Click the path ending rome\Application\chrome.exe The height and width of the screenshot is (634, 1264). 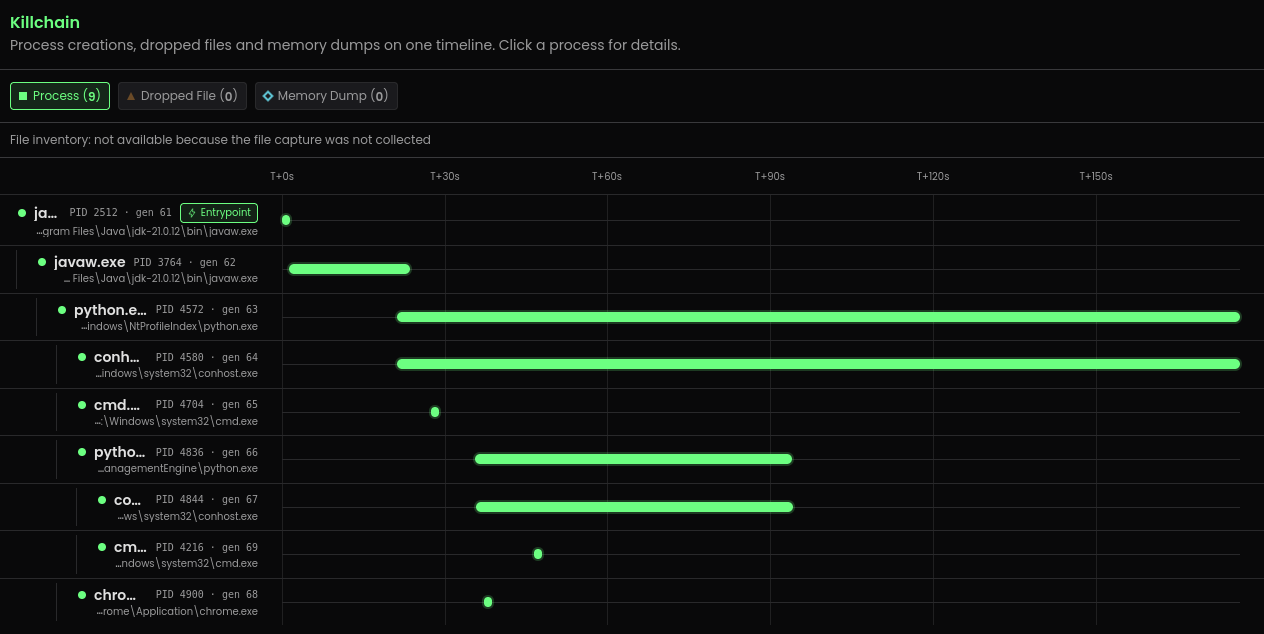point(177,611)
